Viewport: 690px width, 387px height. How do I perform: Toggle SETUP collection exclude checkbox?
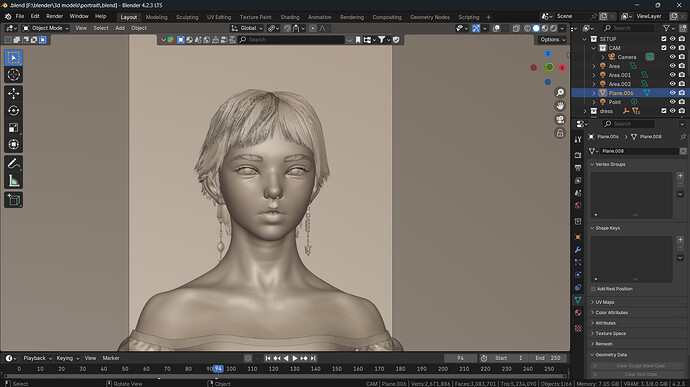point(664,39)
